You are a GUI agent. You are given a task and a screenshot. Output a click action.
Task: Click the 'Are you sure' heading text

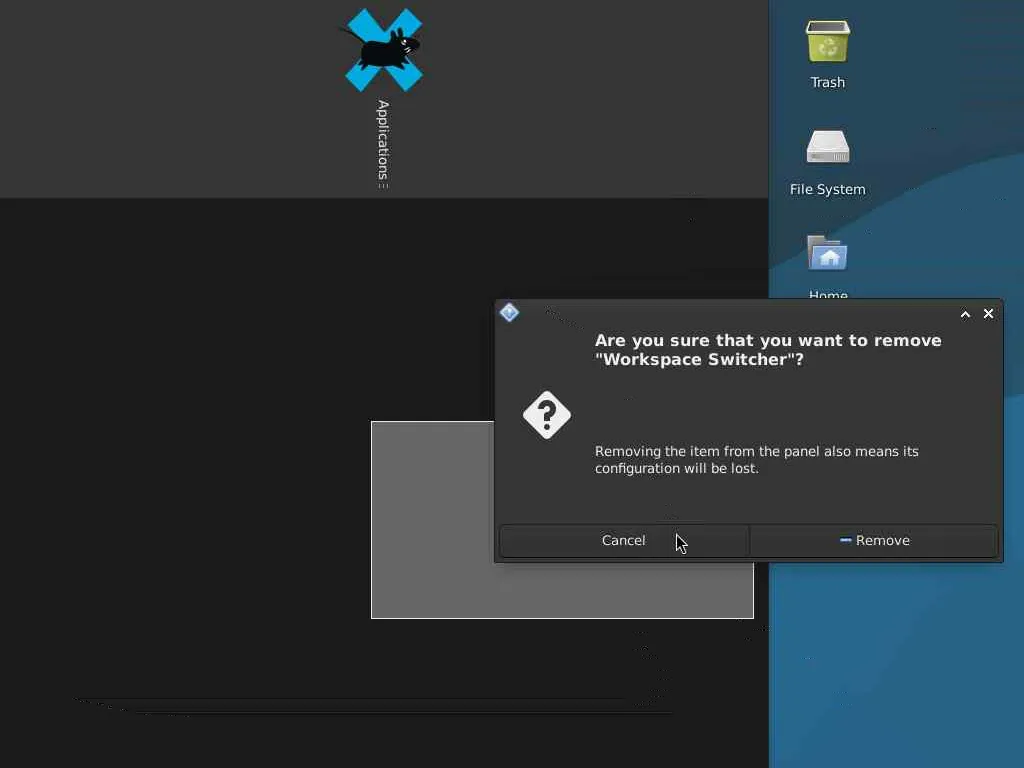(x=768, y=350)
